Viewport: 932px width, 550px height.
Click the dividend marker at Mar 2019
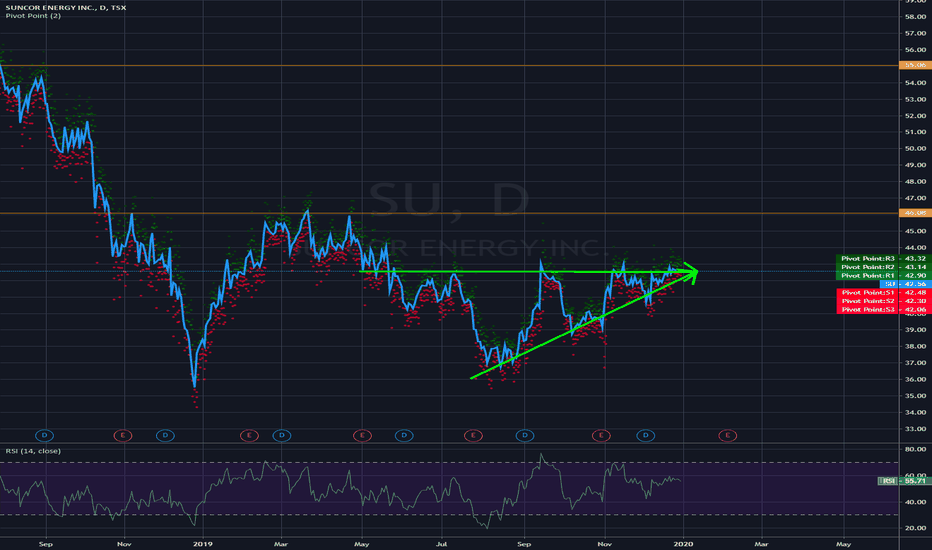click(282, 436)
